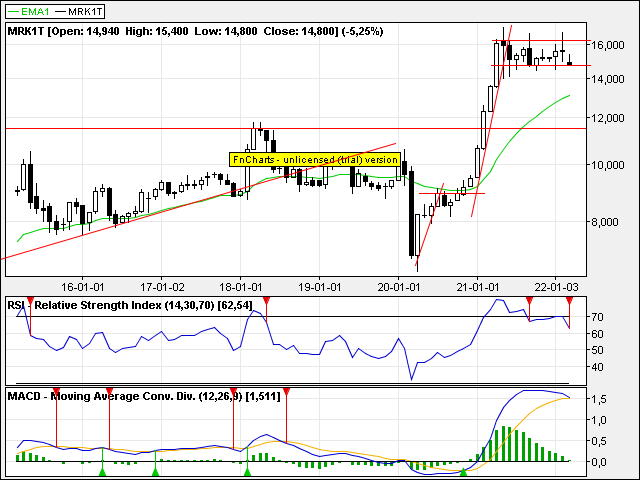Click the 18-01-01 date axis label
Screen dimensions: 640x480
pos(240,287)
